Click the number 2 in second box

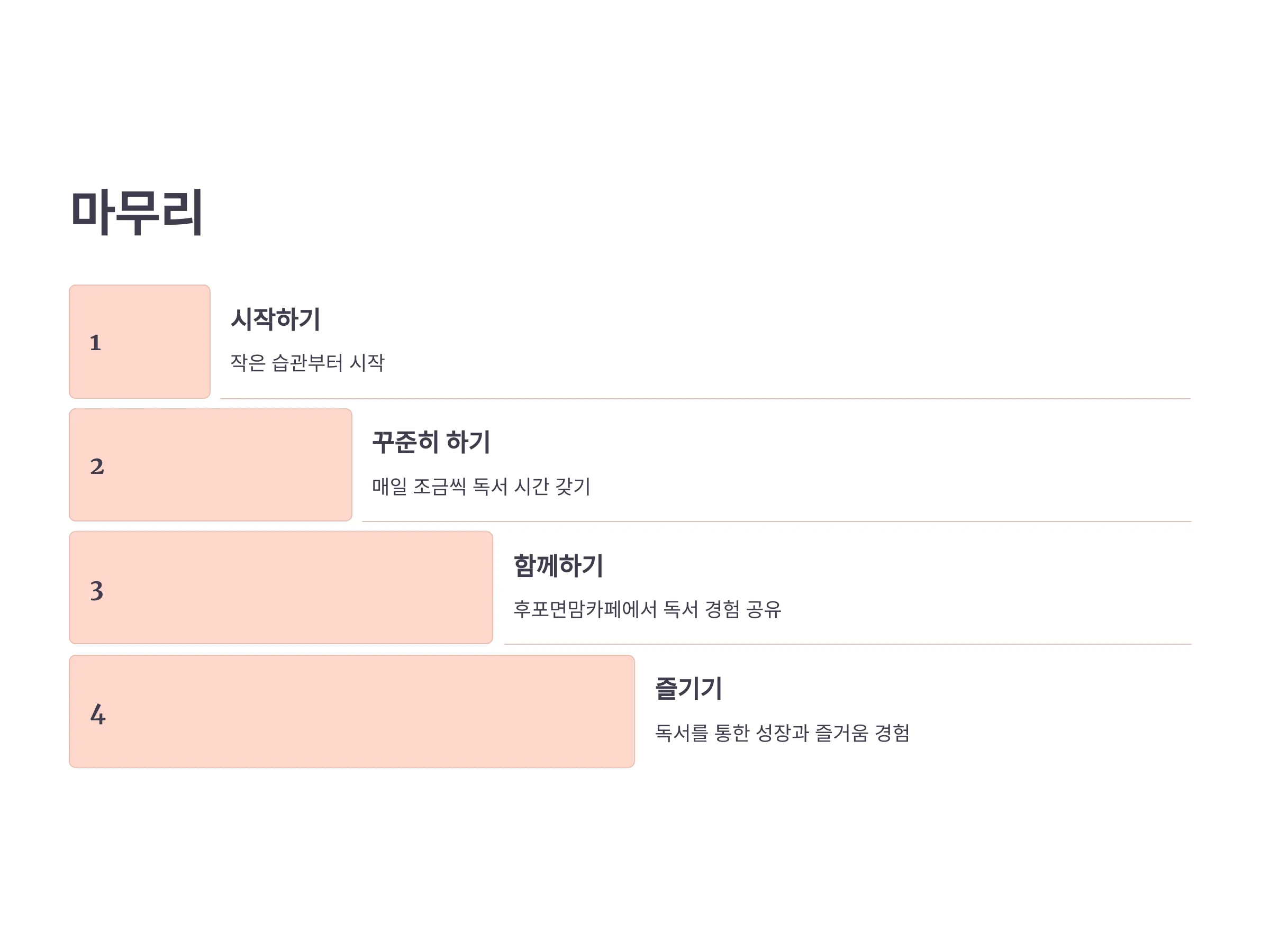pyautogui.click(x=97, y=466)
